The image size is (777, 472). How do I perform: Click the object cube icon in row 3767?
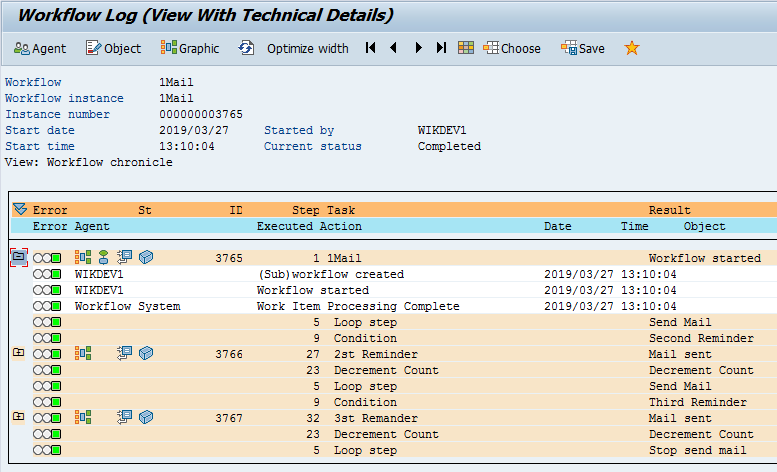[146, 417]
